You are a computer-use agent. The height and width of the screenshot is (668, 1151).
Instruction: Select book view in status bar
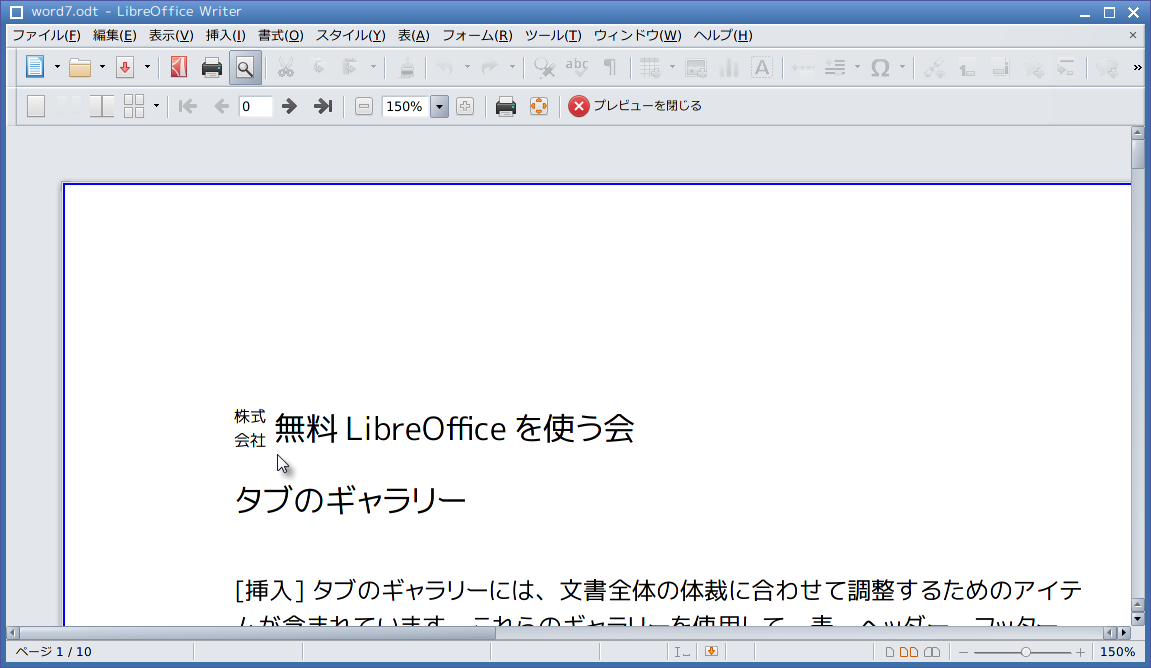pyautogui.click(x=932, y=652)
